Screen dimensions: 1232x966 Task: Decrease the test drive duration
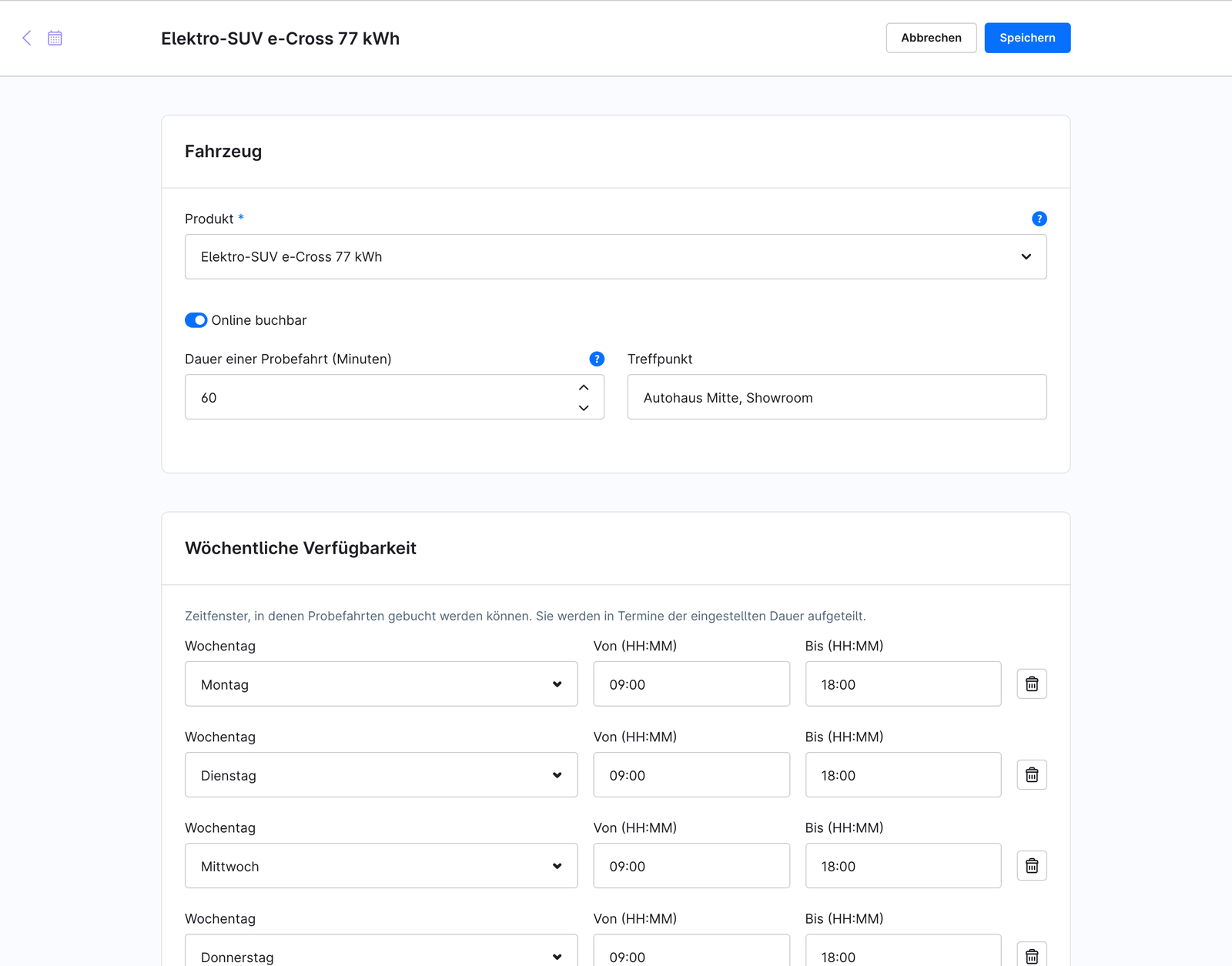(584, 408)
